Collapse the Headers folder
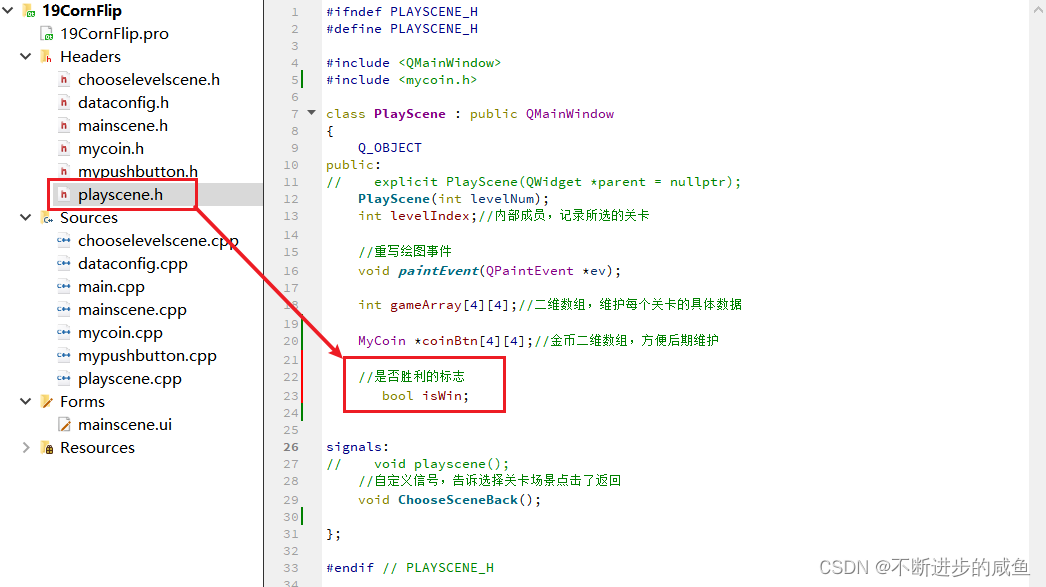This screenshot has height=587, width=1046. [25, 57]
